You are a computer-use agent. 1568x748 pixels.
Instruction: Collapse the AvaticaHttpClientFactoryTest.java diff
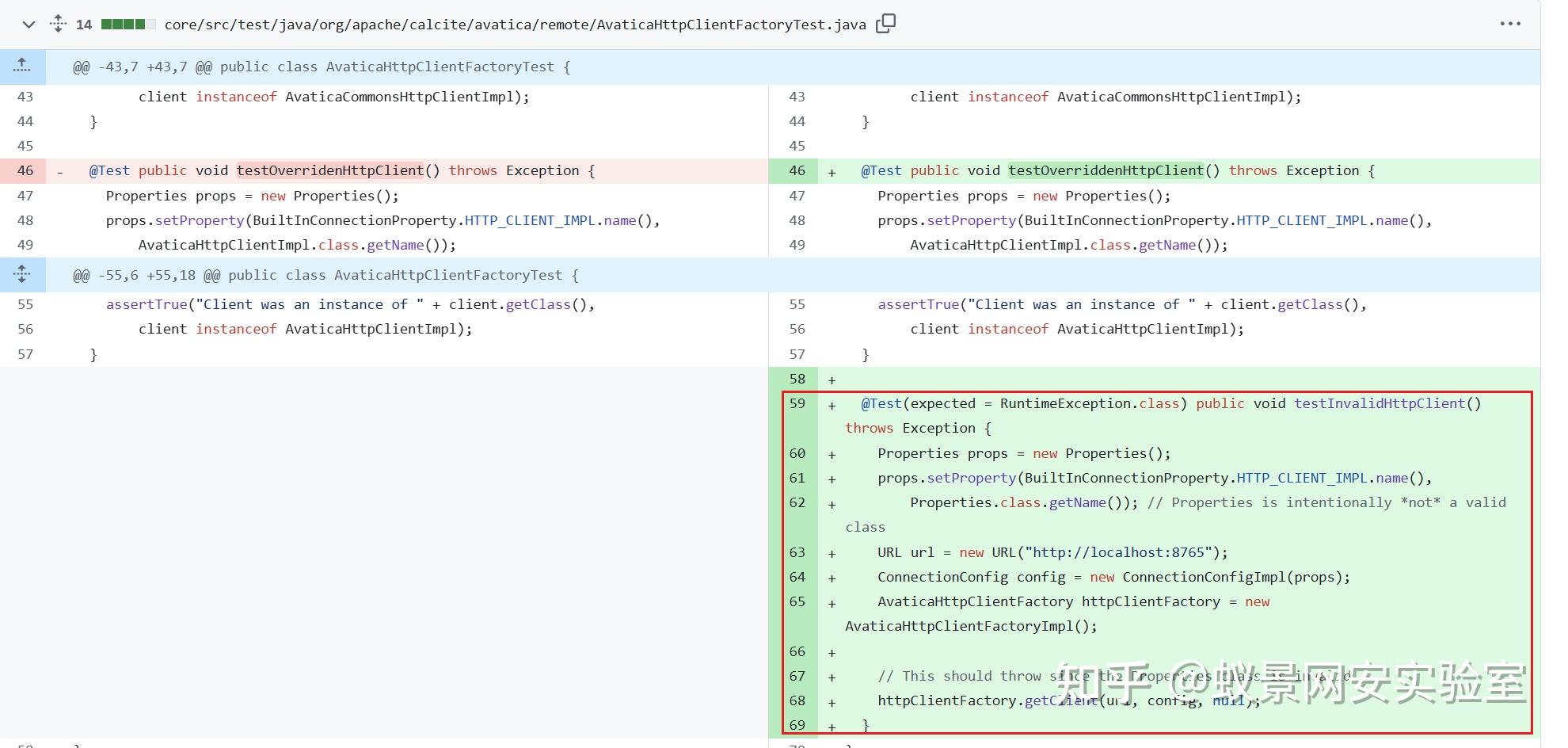point(27,25)
